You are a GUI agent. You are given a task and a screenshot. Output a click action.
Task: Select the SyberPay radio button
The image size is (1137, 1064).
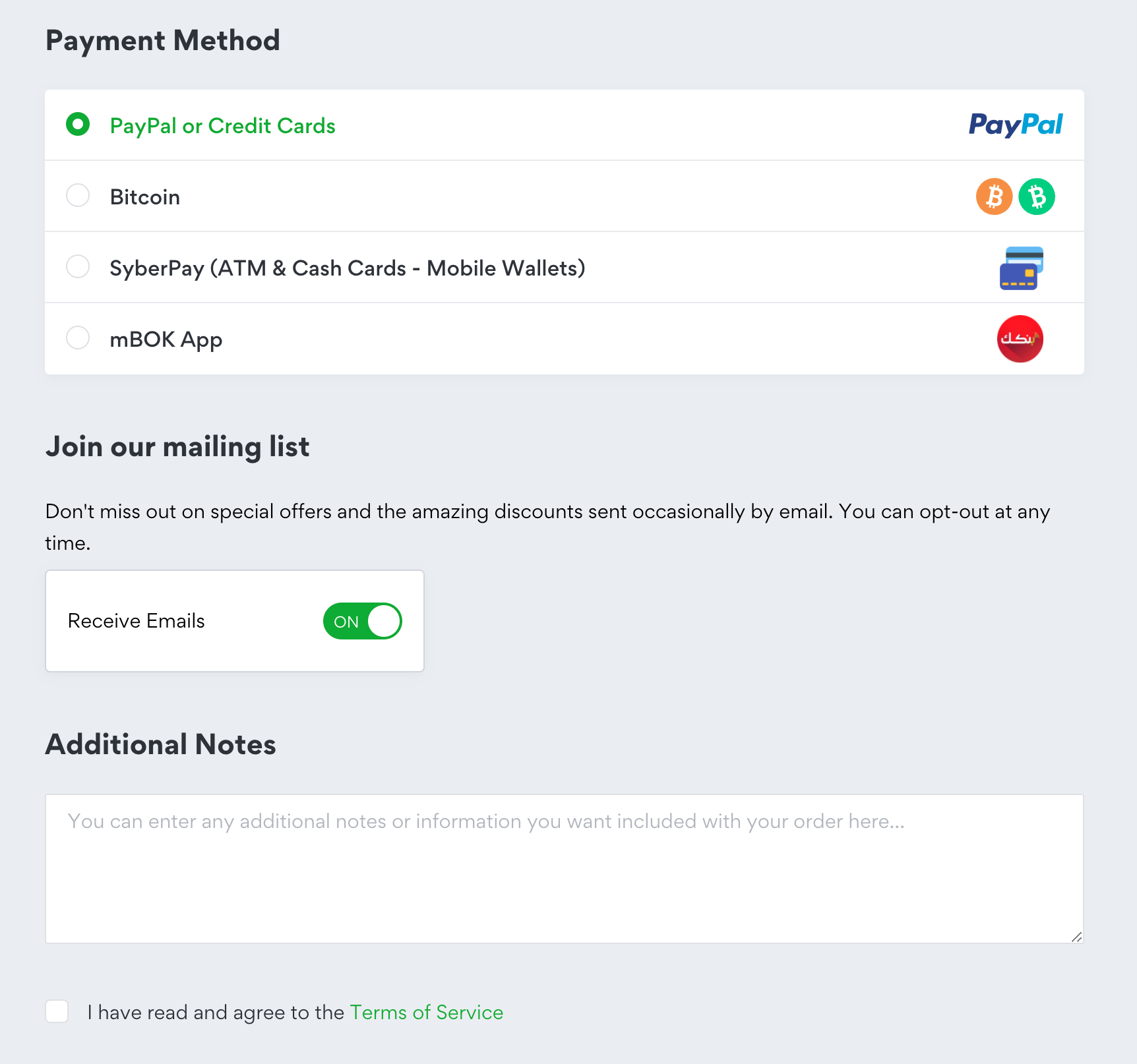point(78,266)
